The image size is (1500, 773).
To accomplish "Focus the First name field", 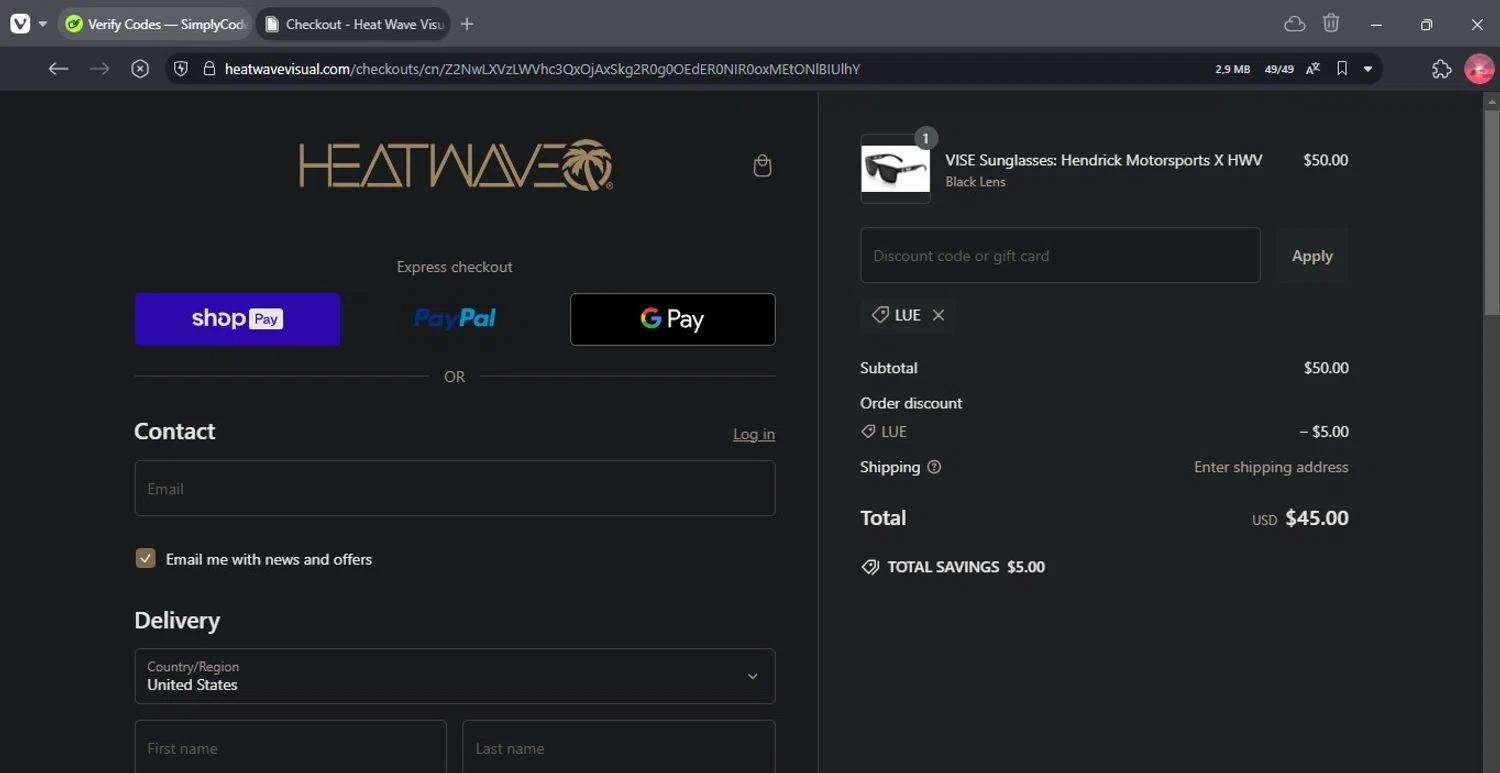I will pyautogui.click(x=291, y=747).
